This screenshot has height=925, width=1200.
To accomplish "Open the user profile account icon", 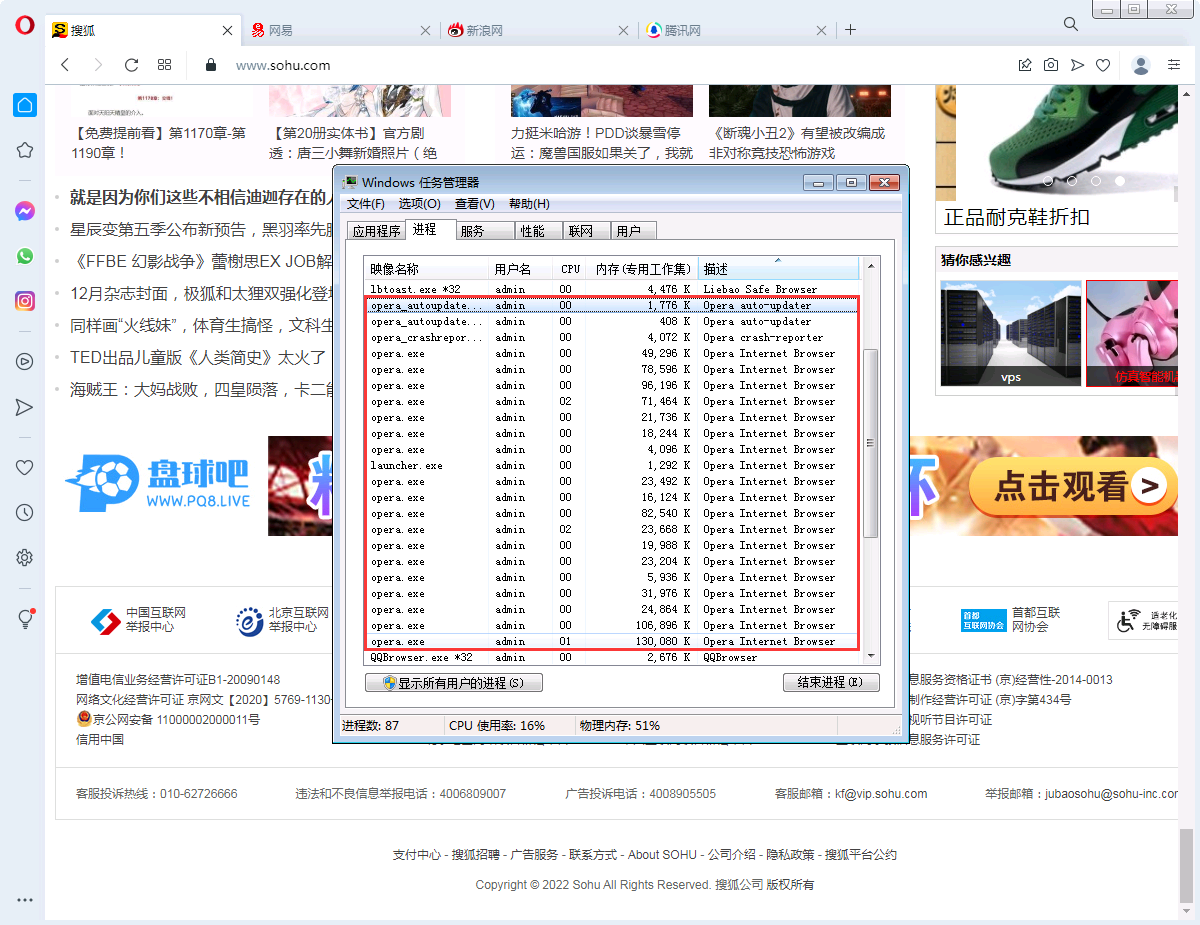I will pyautogui.click(x=1141, y=65).
